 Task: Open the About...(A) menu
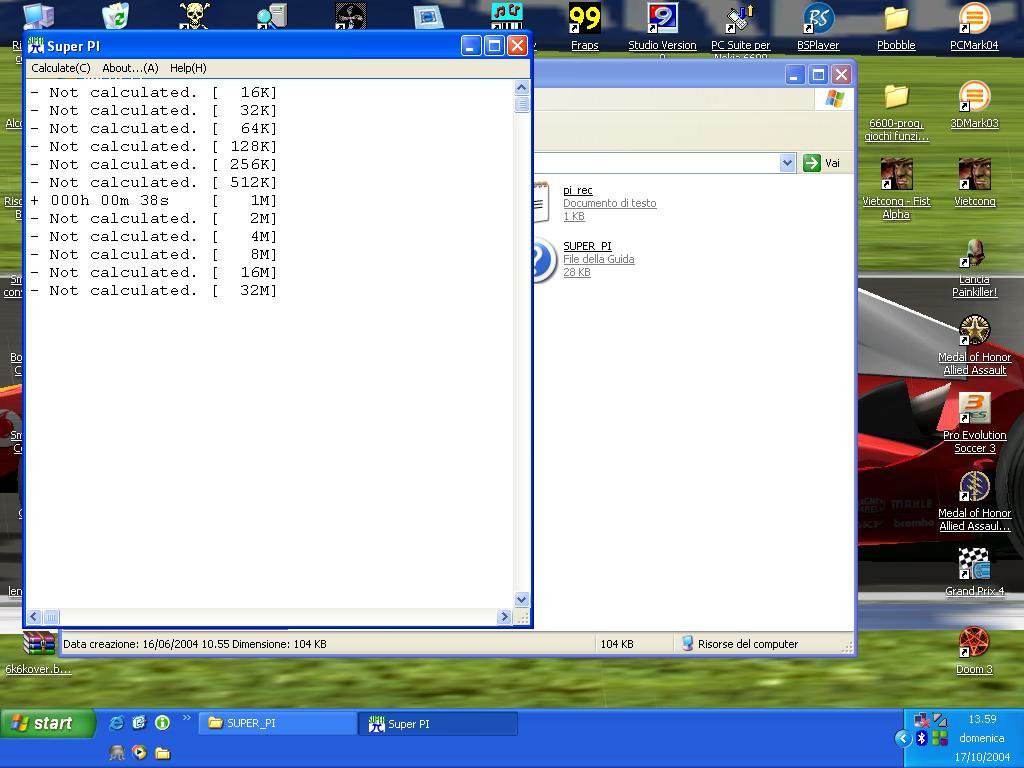coord(130,68)
